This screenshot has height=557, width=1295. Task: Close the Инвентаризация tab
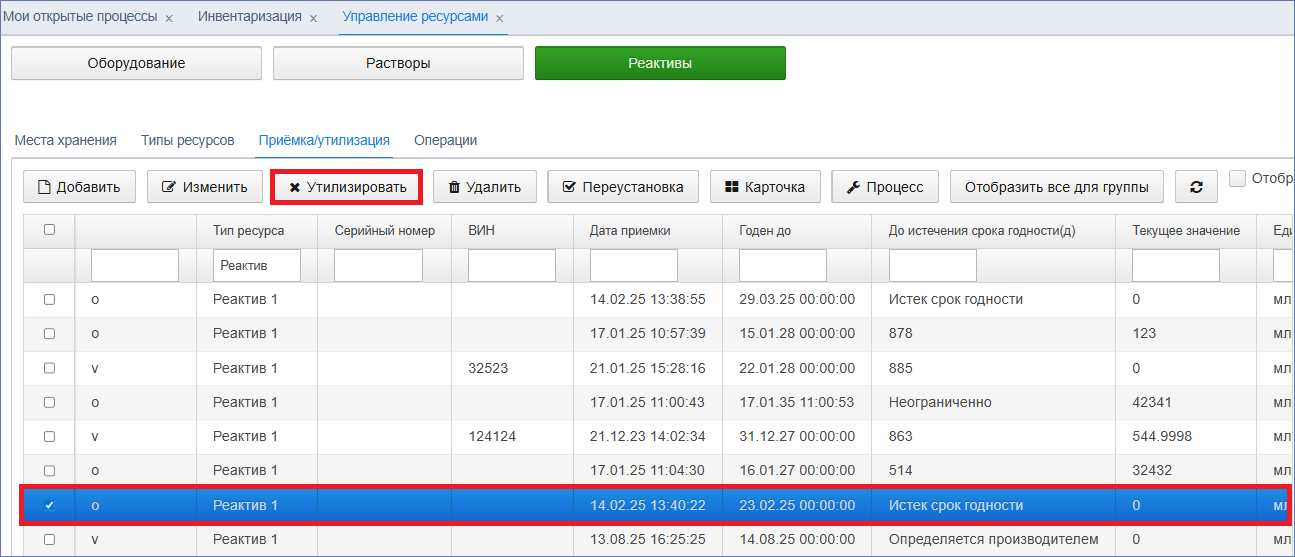(x=313, y=19)
